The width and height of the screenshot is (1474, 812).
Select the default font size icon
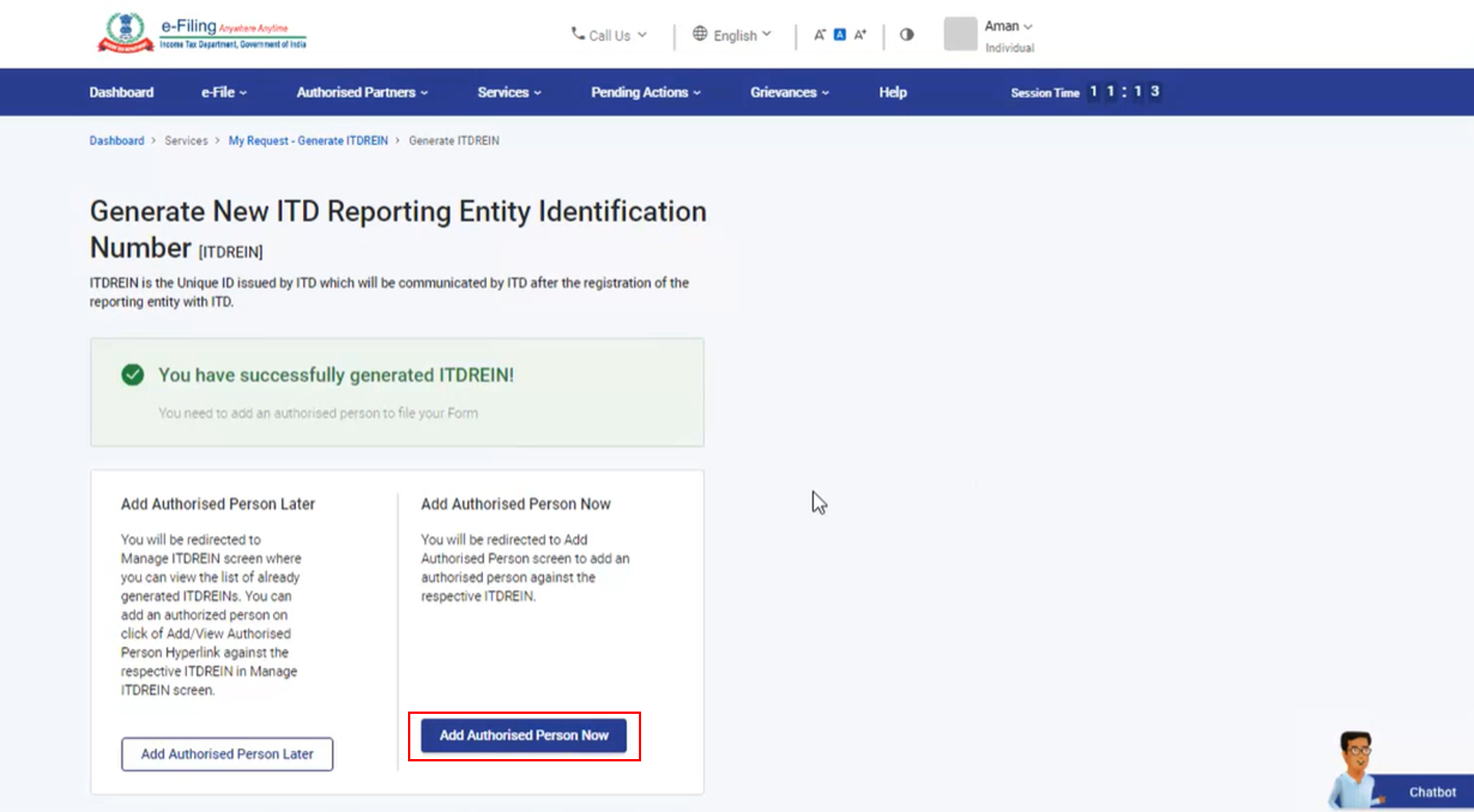tap(840, 35)
